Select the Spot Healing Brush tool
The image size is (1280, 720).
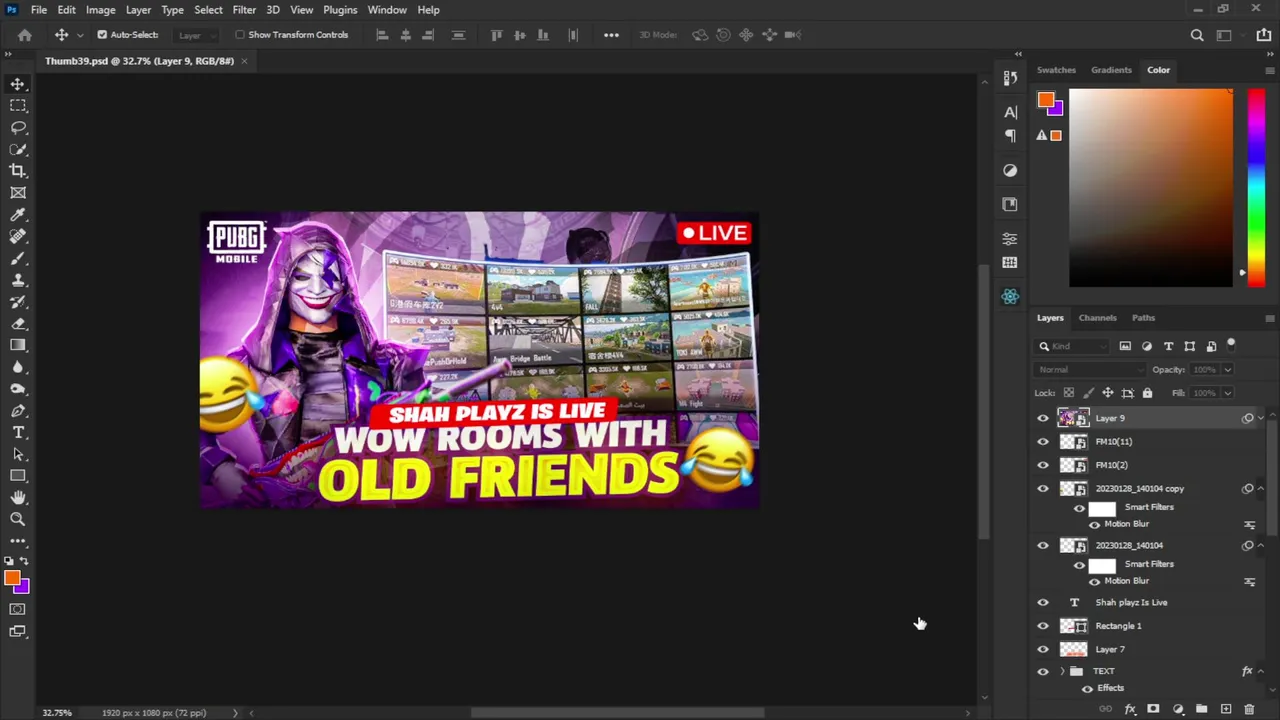coord(18,237)
